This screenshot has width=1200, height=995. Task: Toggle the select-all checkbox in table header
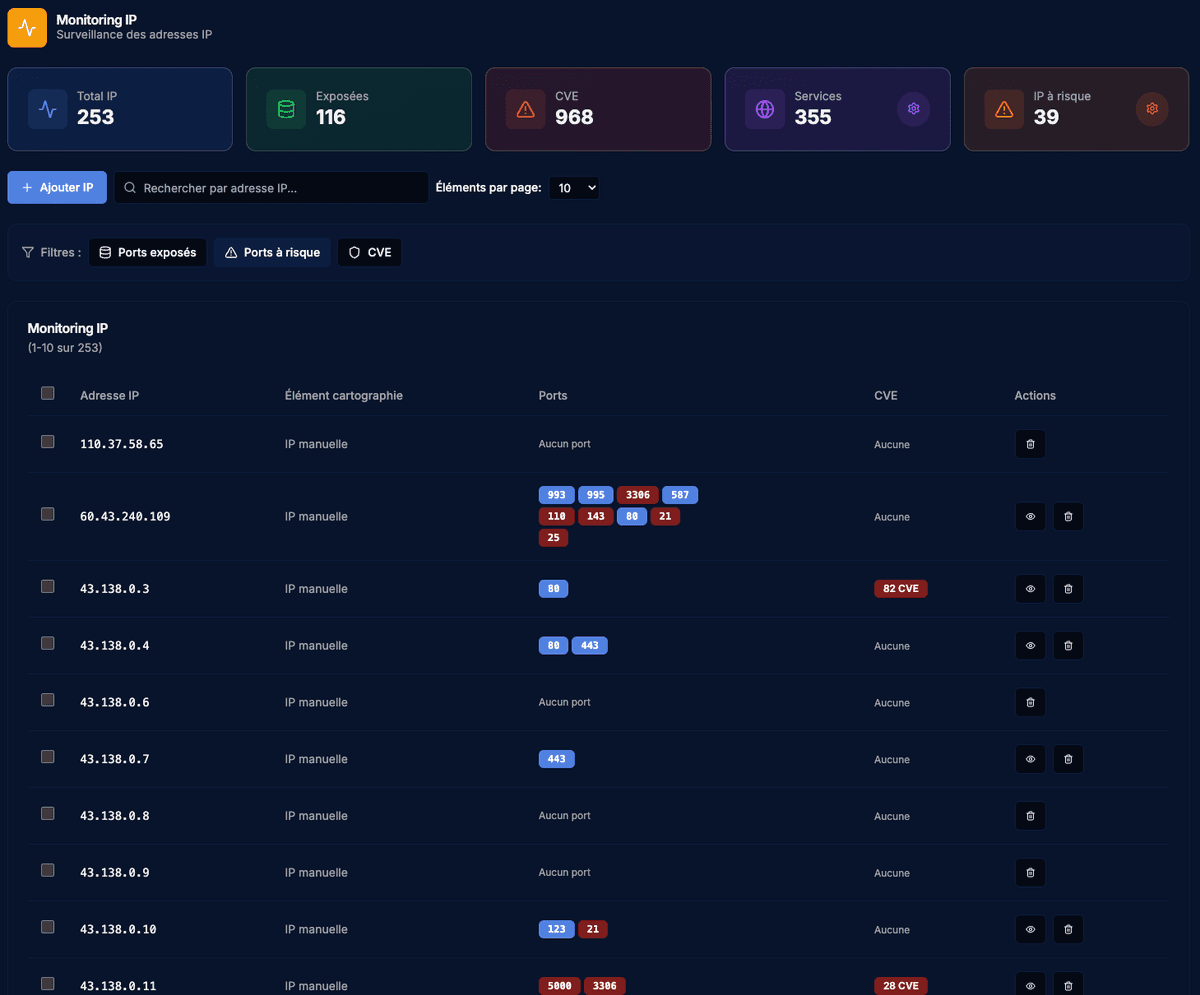(48, 394)
